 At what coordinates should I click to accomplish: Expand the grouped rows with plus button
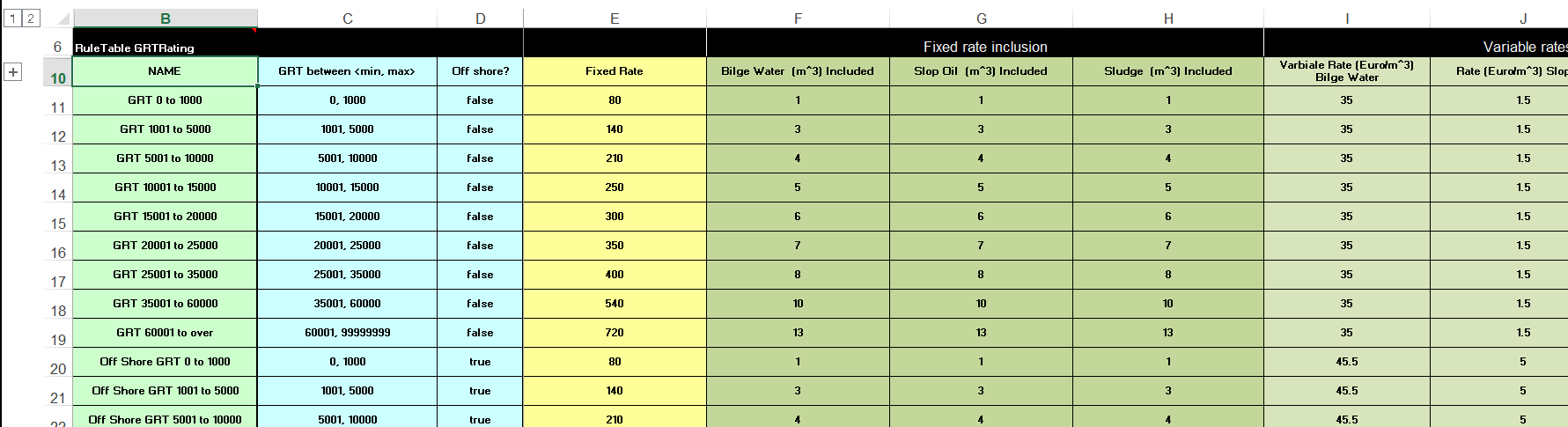pos(13,72)
